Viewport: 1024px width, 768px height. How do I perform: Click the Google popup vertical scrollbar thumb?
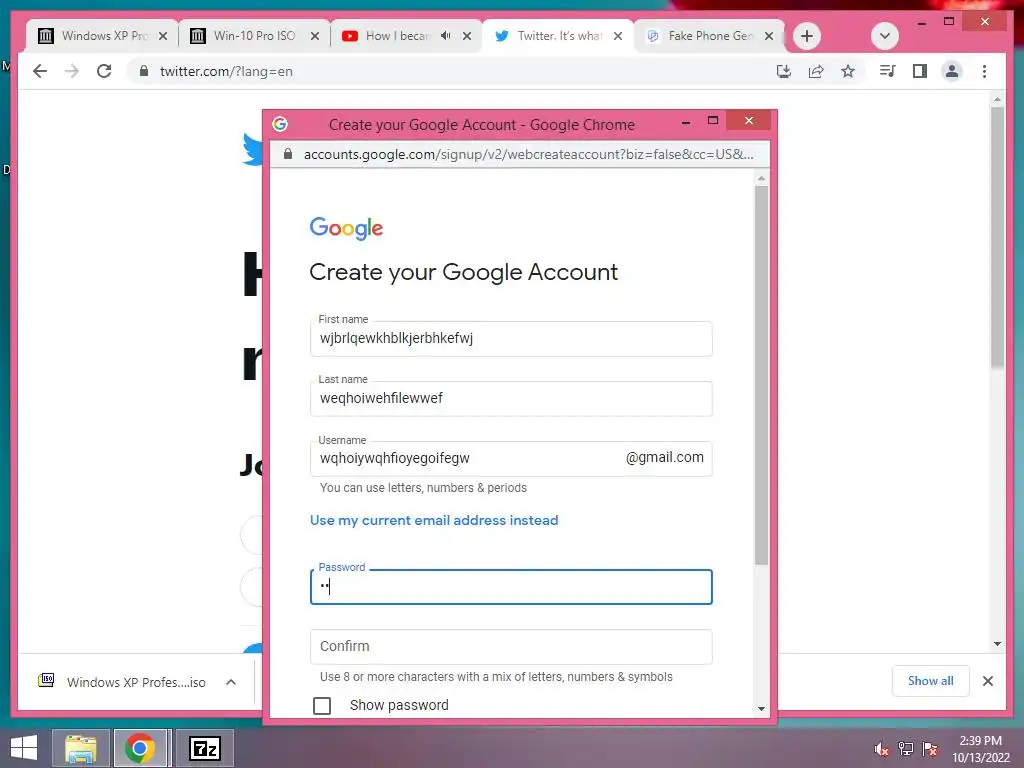click(x=761, y=376)
